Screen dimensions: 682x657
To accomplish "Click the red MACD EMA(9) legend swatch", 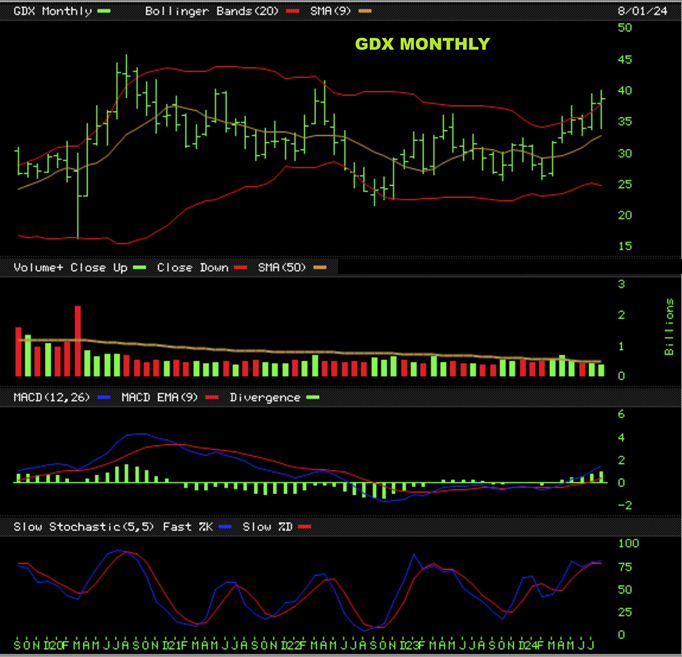I will pyautogui.click(x=212, y=397).
